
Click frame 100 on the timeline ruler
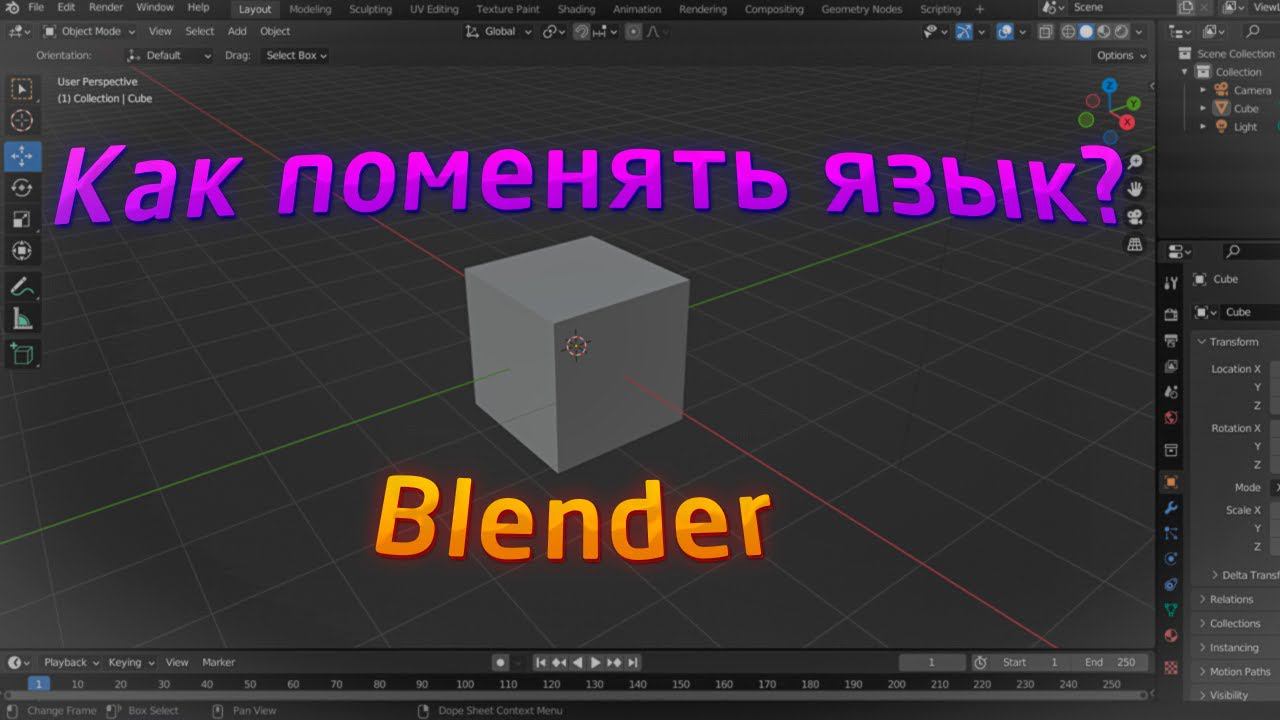[x=465, y=685]
